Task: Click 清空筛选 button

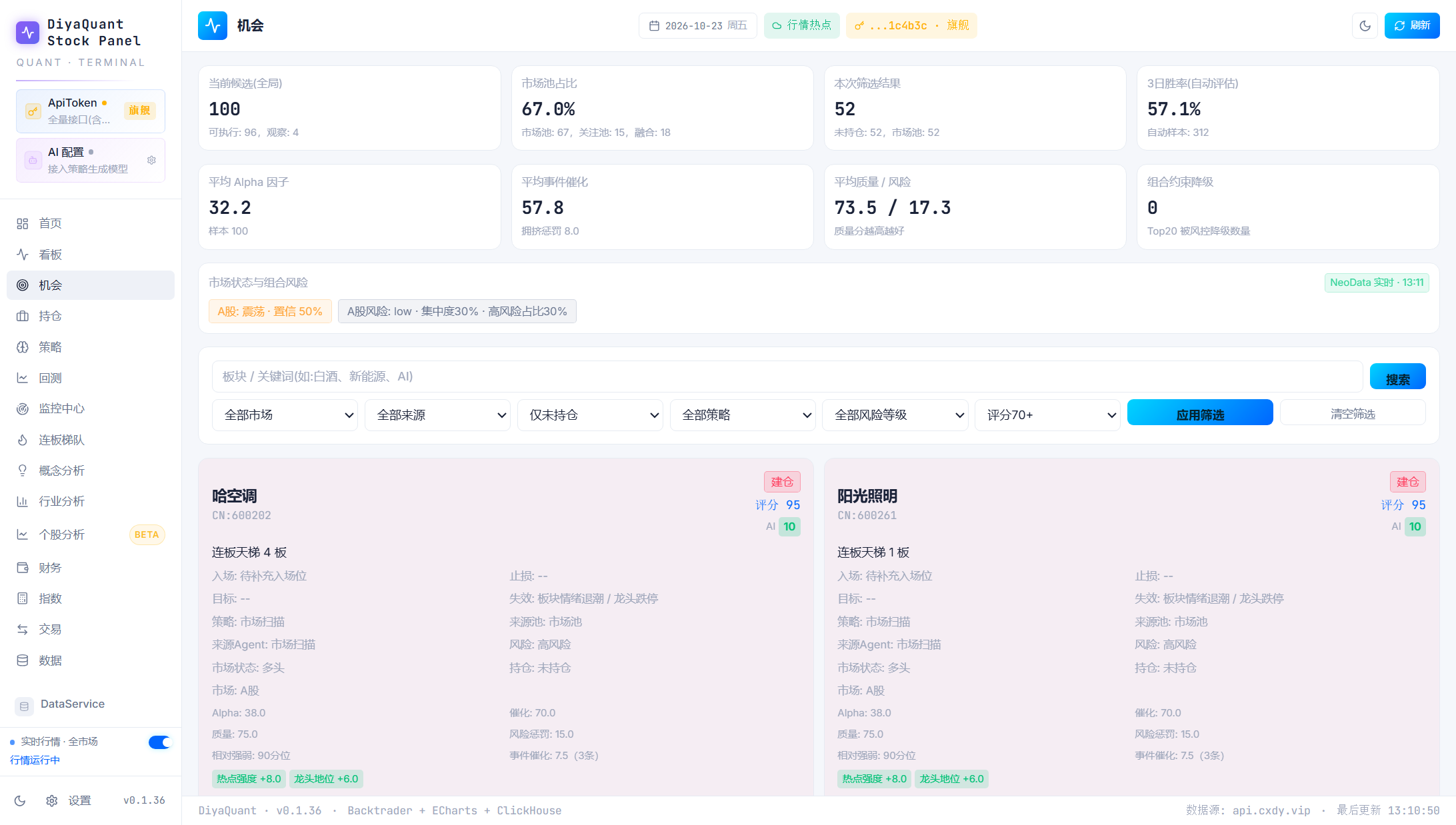Action: [1353, 412]
